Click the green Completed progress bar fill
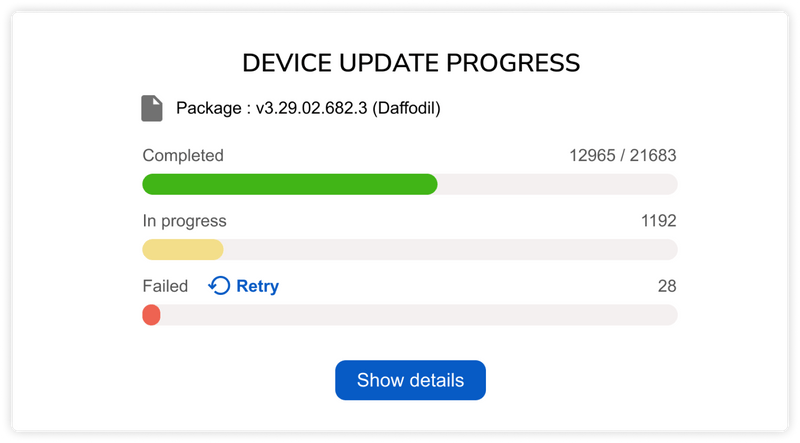The width and height of the screenshot is (800, 443). [x=290, y=184]
